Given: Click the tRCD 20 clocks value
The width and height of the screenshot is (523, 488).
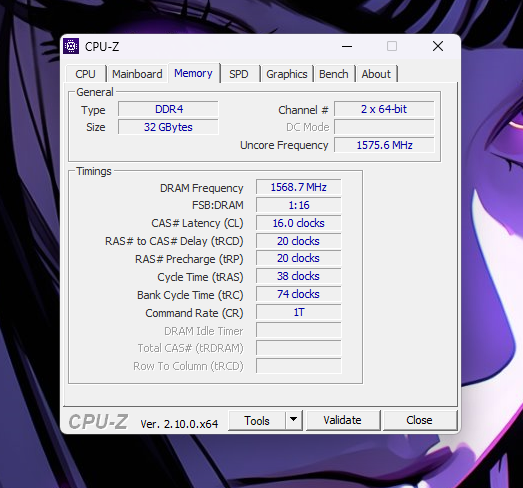Looking at the screenshot, I should point(299,241).
